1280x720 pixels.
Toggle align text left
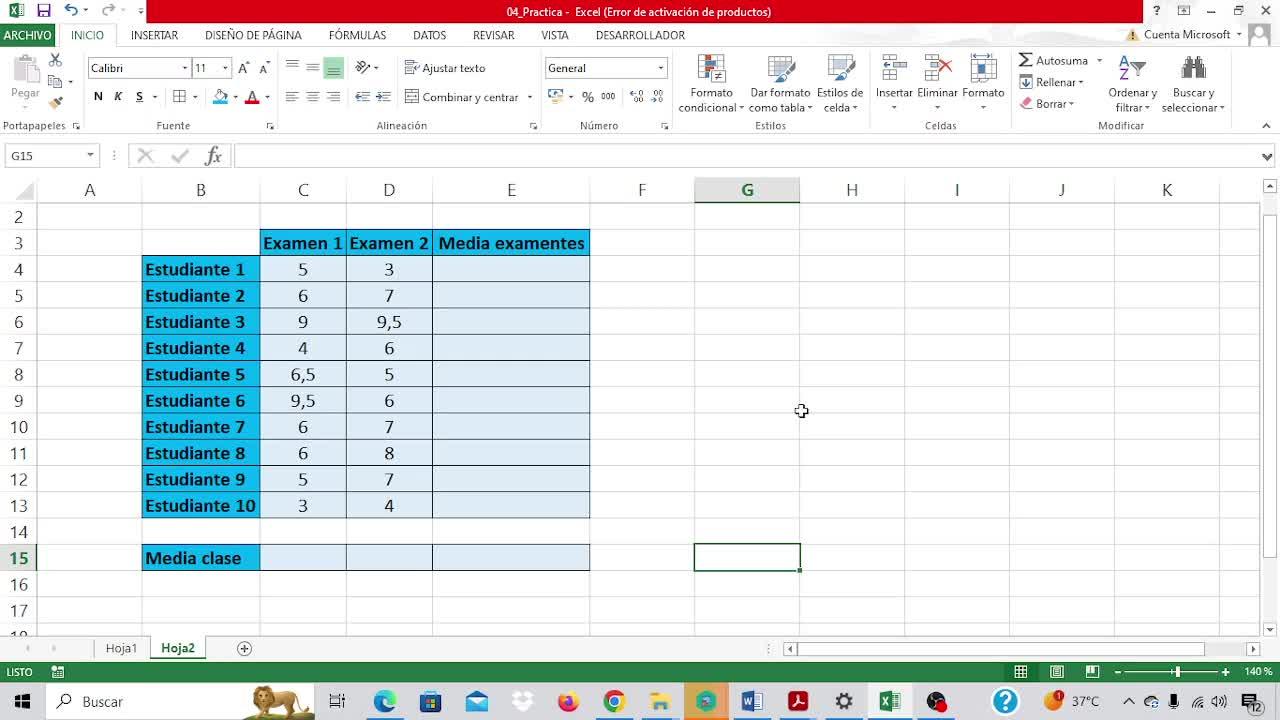click(x=292, y=97)
